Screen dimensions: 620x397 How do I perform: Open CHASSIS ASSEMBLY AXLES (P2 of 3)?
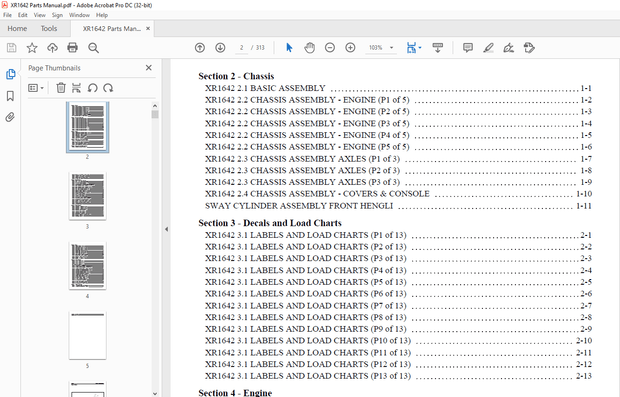[x=398, y=170]
